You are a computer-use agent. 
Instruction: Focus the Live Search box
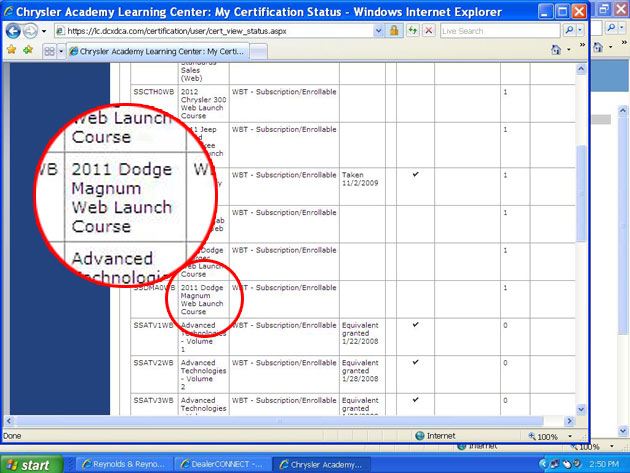[x=500, y=31]
